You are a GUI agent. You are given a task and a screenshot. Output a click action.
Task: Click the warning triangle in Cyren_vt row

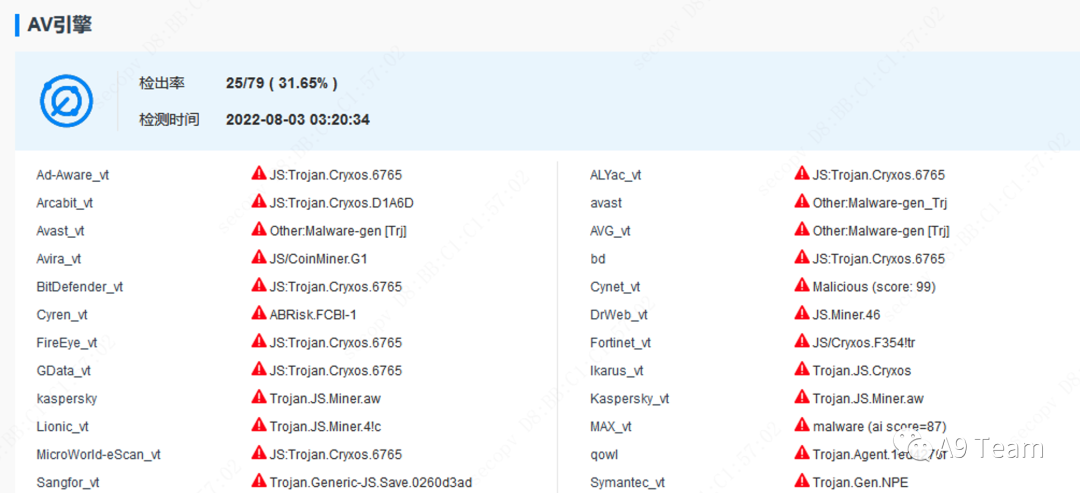pyautogui.click(x=259, y=313)
